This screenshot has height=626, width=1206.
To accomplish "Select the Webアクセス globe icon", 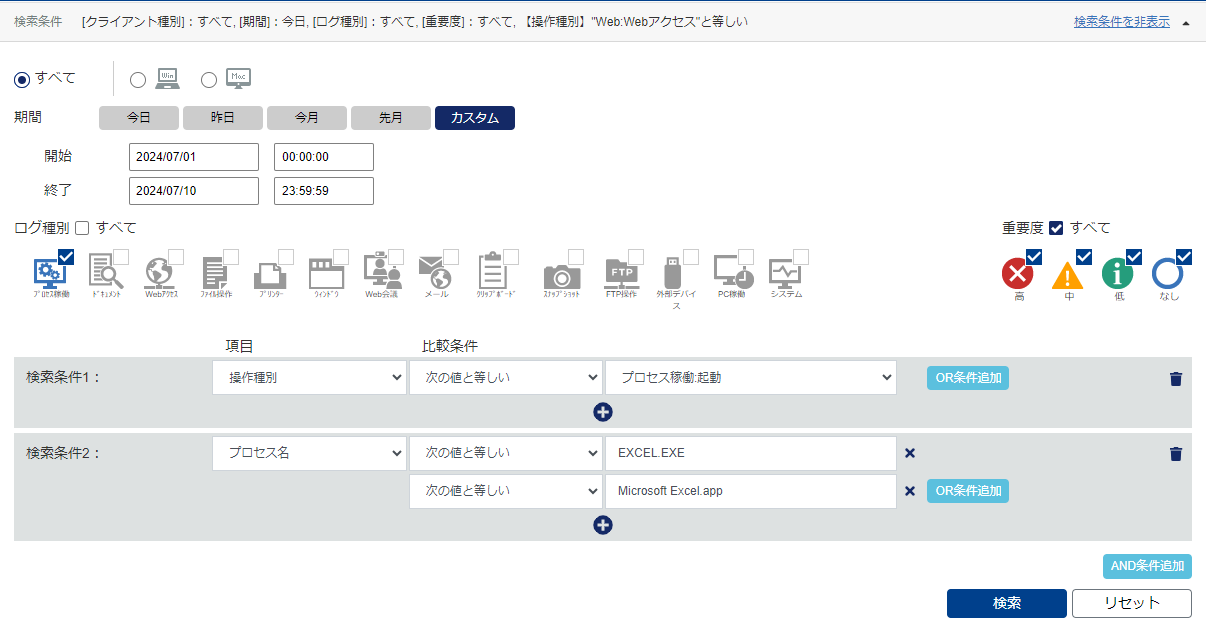I will click(x=160, y=272).
